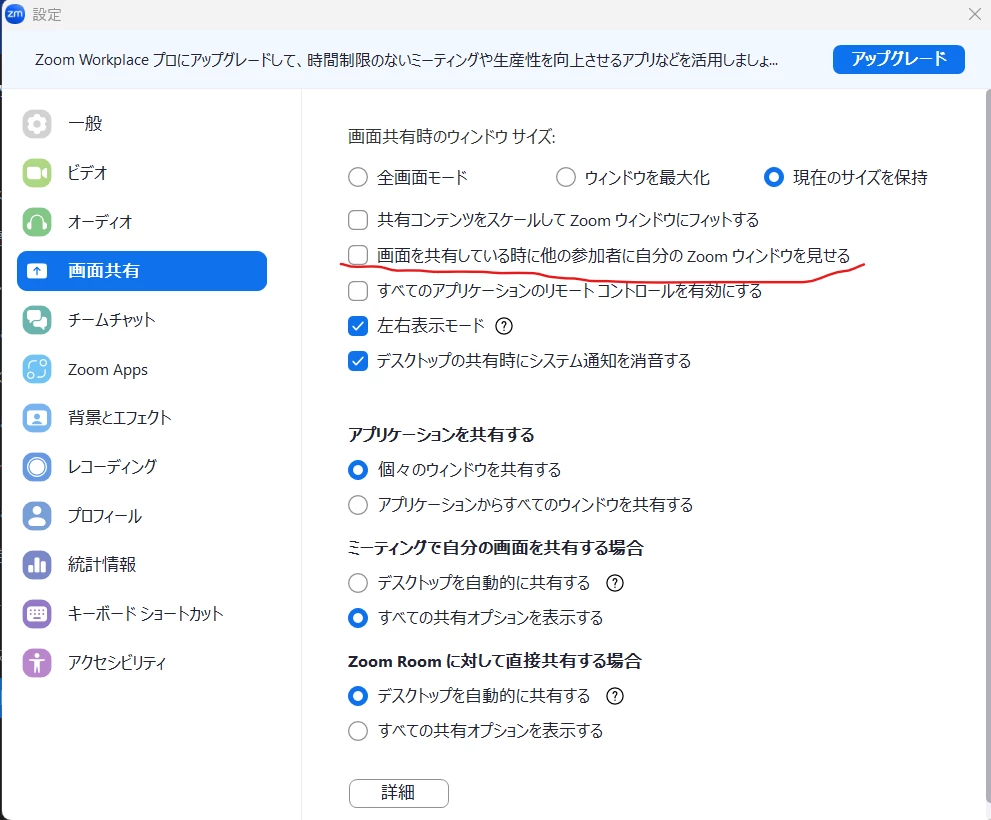Click the 背景とエフェクト person icon
The image size is (991, 820).
point(37,418)
